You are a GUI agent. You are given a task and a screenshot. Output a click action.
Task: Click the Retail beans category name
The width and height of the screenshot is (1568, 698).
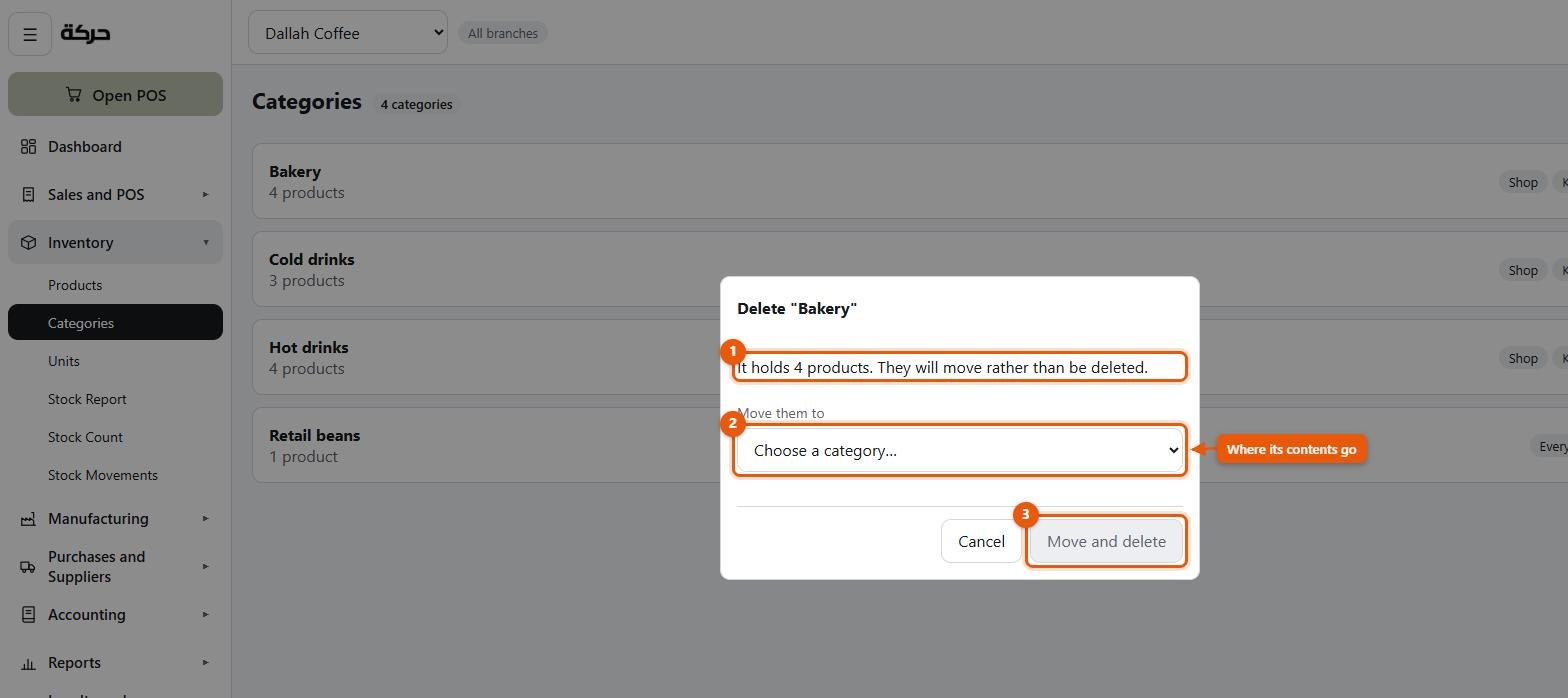coord(314,436)
